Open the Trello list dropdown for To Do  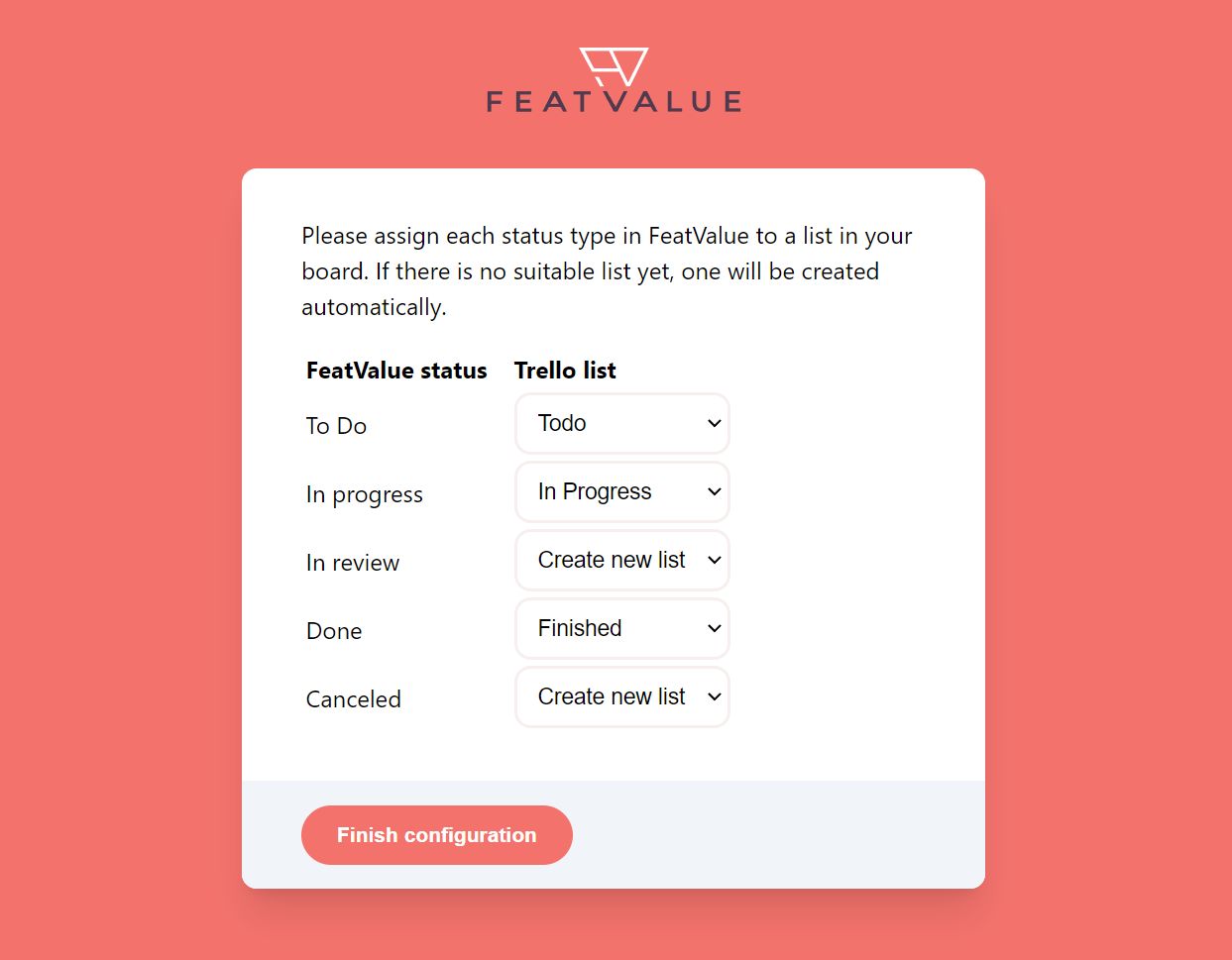coord(621,423)
